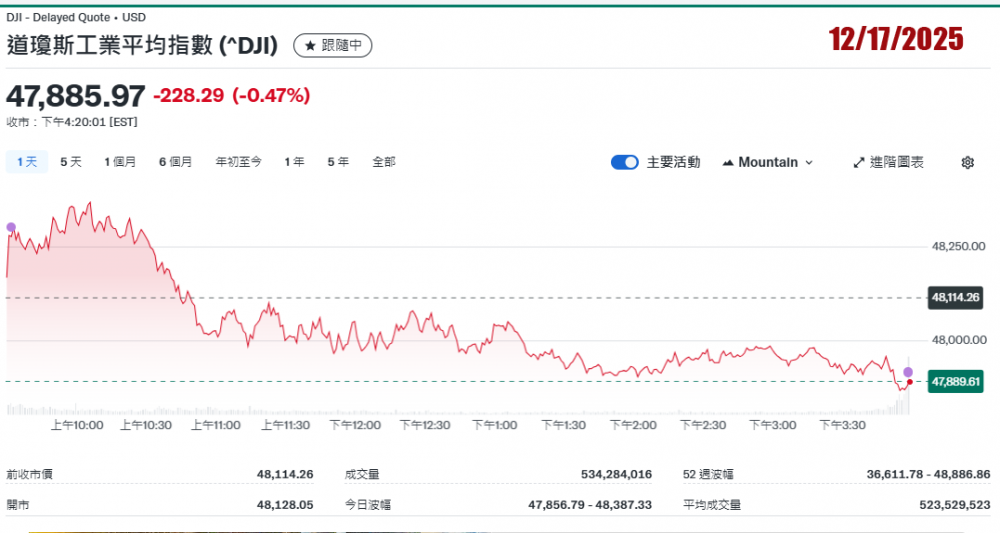Show the 1個月 chart range
Screen dimensions: 1000x533
[120, 162]
